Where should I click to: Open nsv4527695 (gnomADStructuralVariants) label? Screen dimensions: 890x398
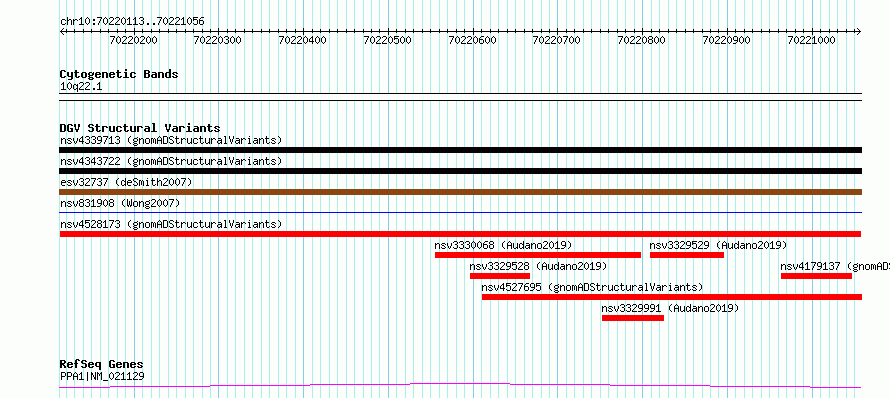point(592,287)
